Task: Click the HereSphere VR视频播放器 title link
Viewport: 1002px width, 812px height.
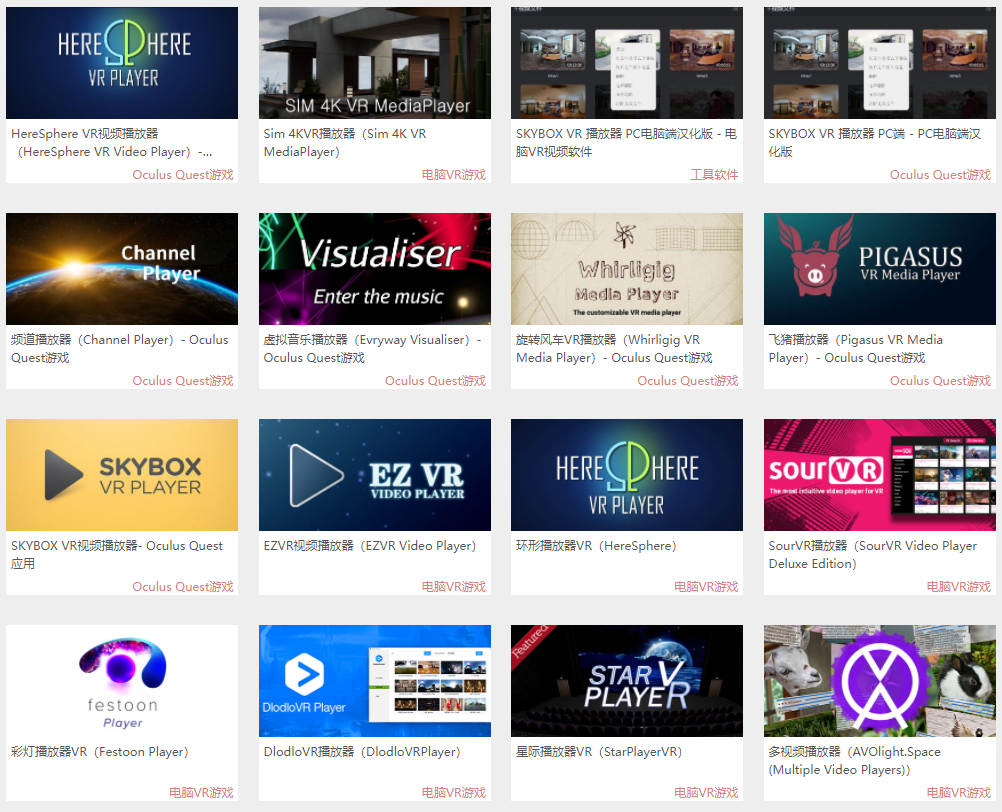Action: tap(112, 142)
